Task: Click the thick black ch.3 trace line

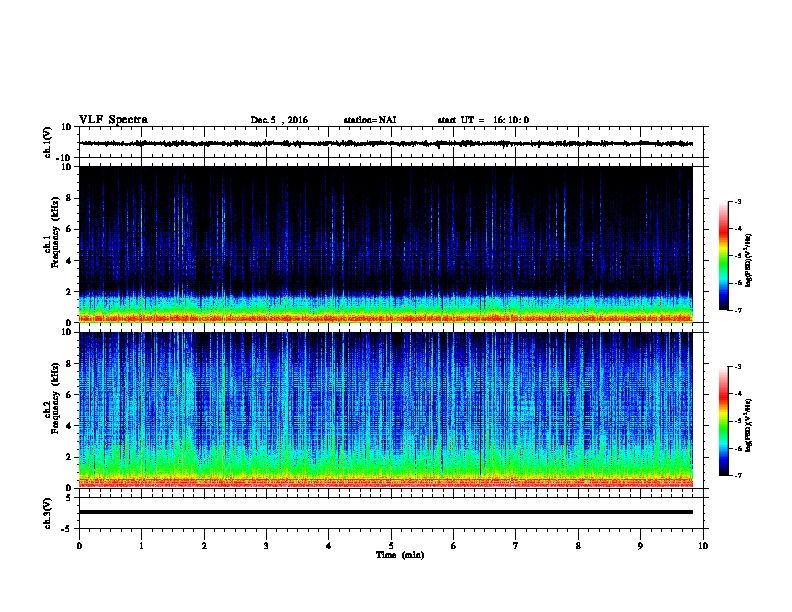Action: click(x=385, y=512)
